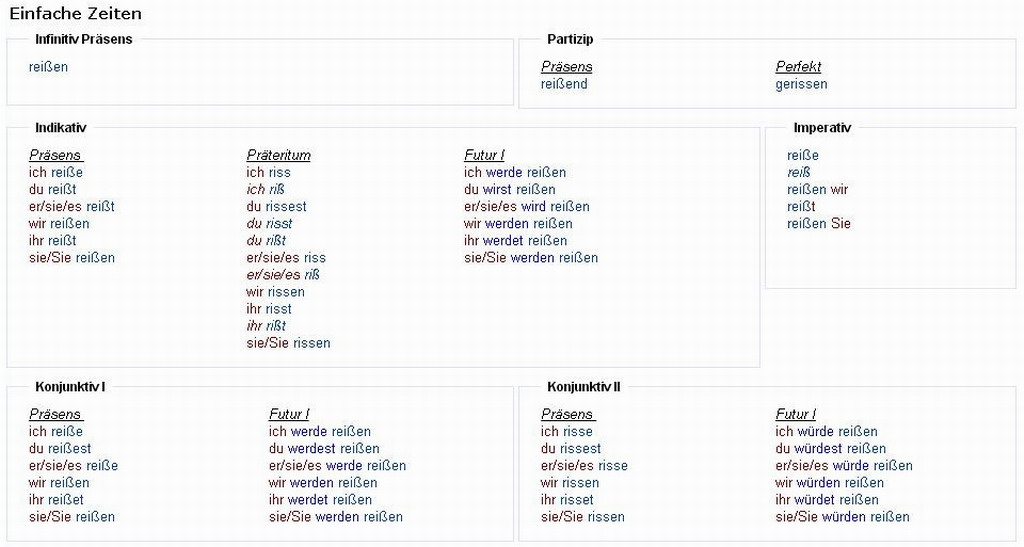The image size is (1024, 547).
Task: Select the italic form 'ihr rißt'
Action: point(266,325)
